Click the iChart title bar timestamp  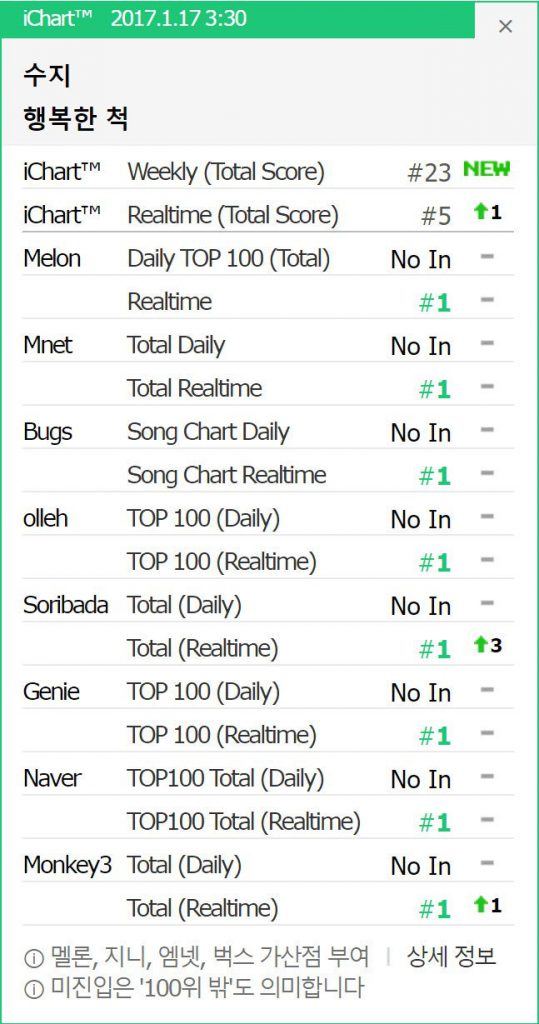pos(178,18)
